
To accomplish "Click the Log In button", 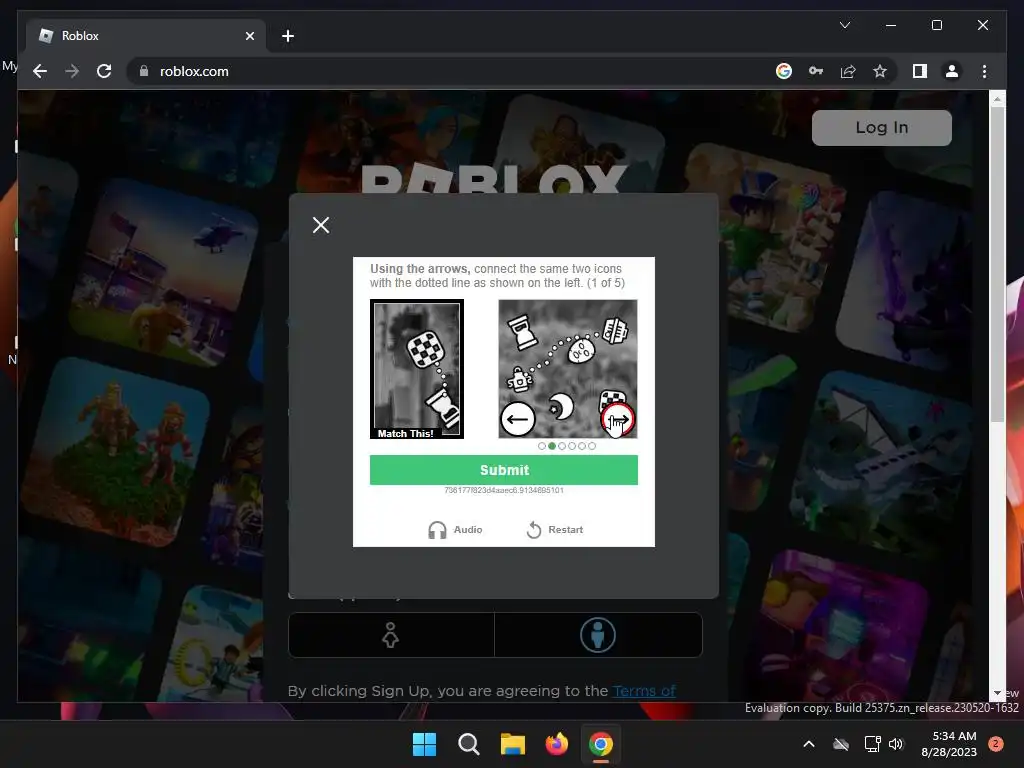I will click(882, 127).
